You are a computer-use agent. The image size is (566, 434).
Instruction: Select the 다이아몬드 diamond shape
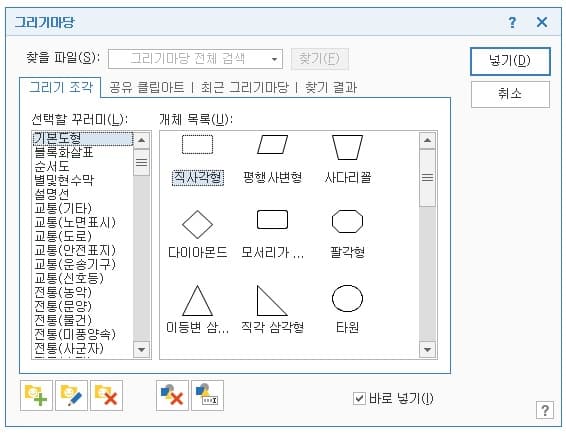coord(197,224)
